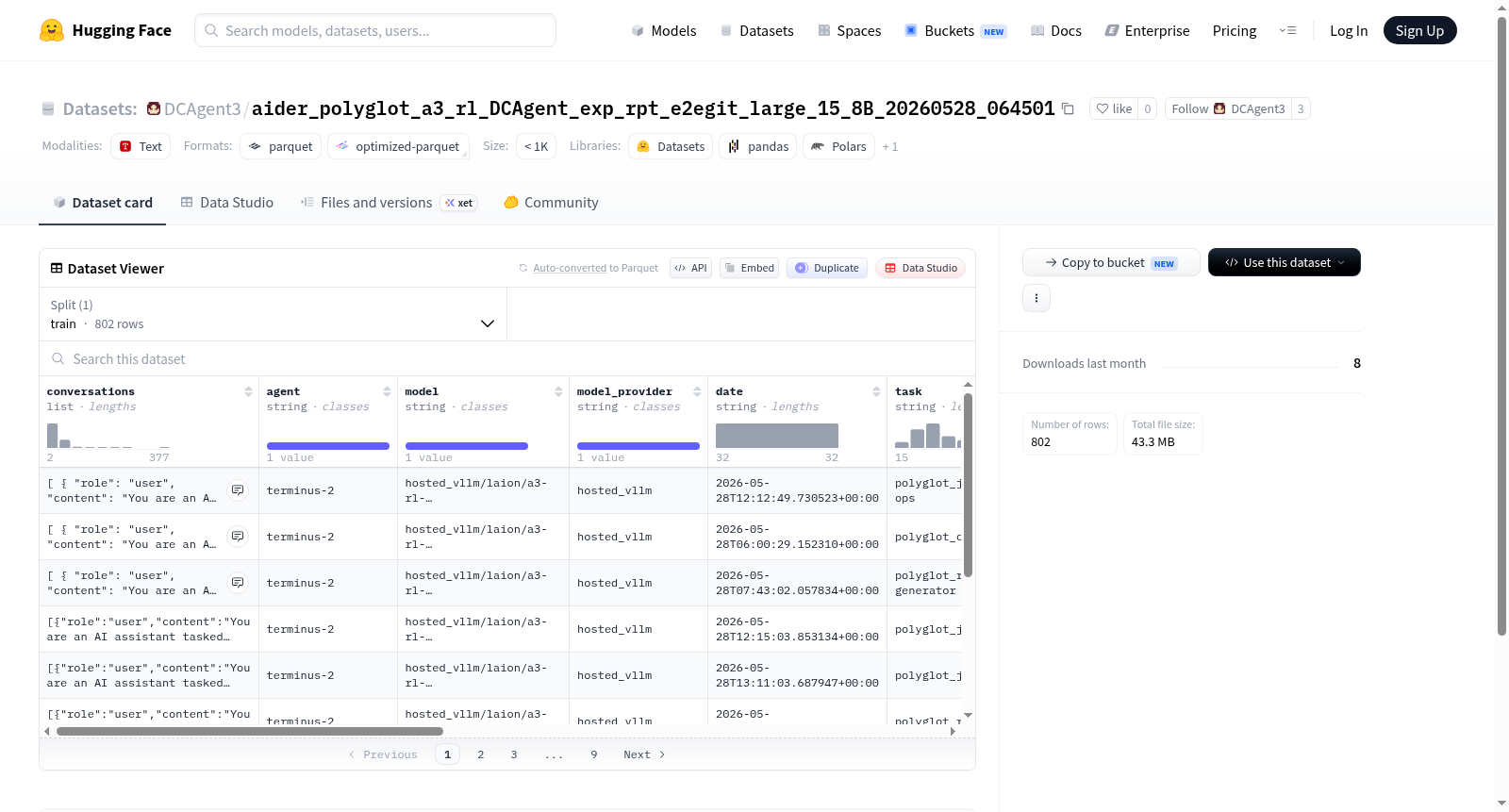This screenshot has height=812, width=1509.
Task: Focus the search models, datasets, users field
Action: tap(375, 30)
